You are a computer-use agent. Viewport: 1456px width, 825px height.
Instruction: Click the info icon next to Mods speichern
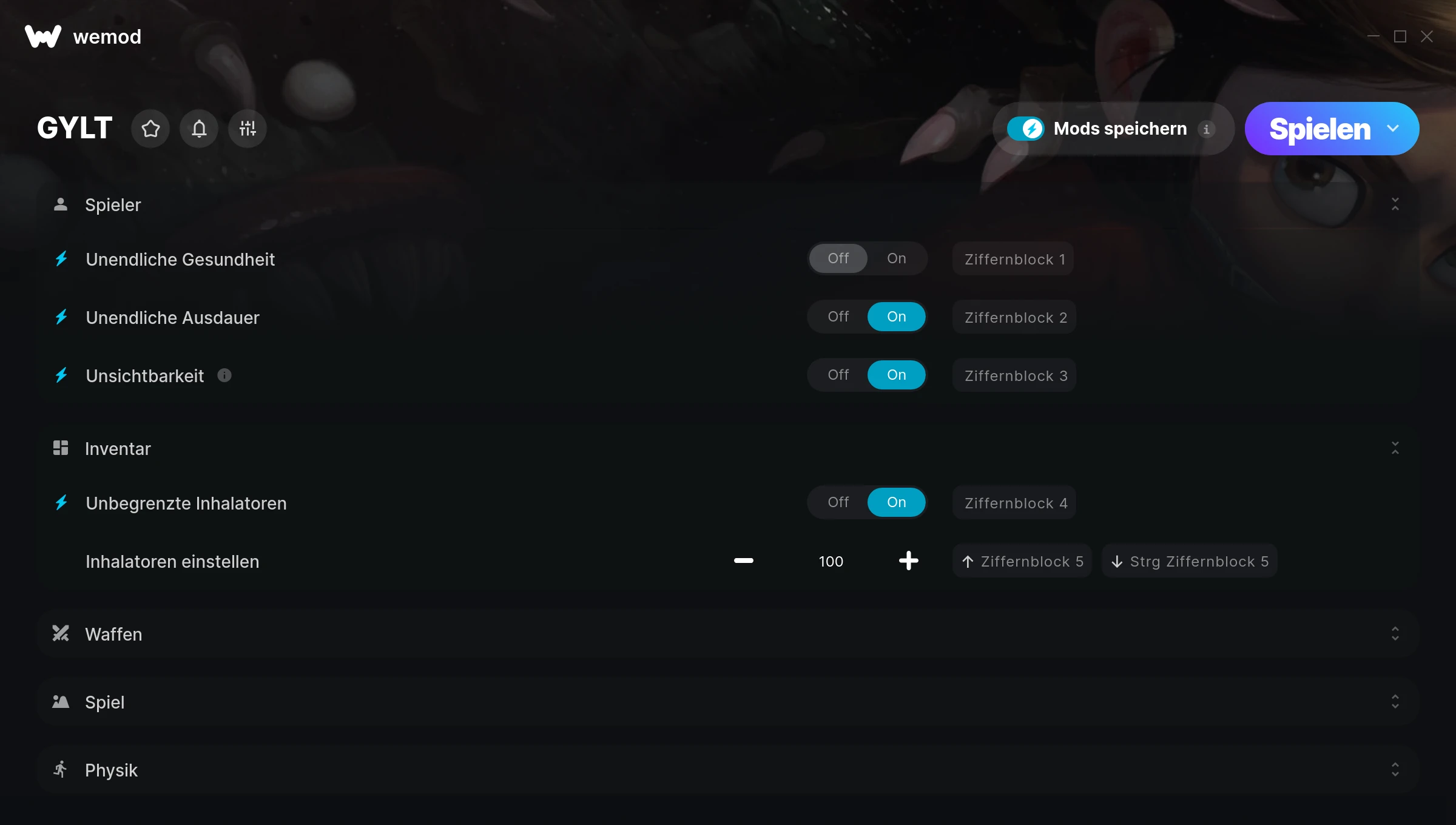(1207, 129)
